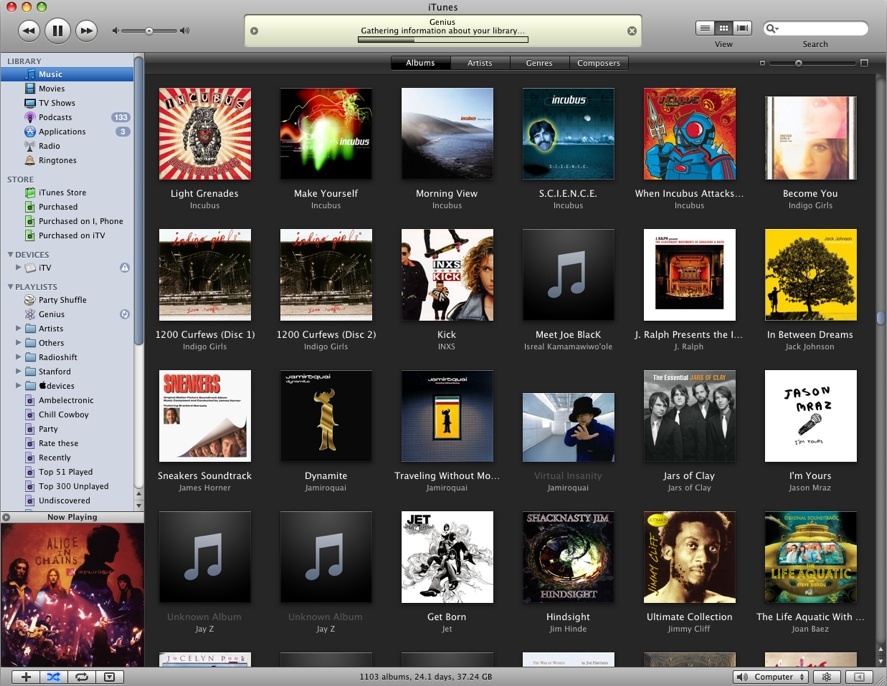The image size is (887, 686).
Task: Open the Computer speakers dropdown
Action: coord(770,677)
